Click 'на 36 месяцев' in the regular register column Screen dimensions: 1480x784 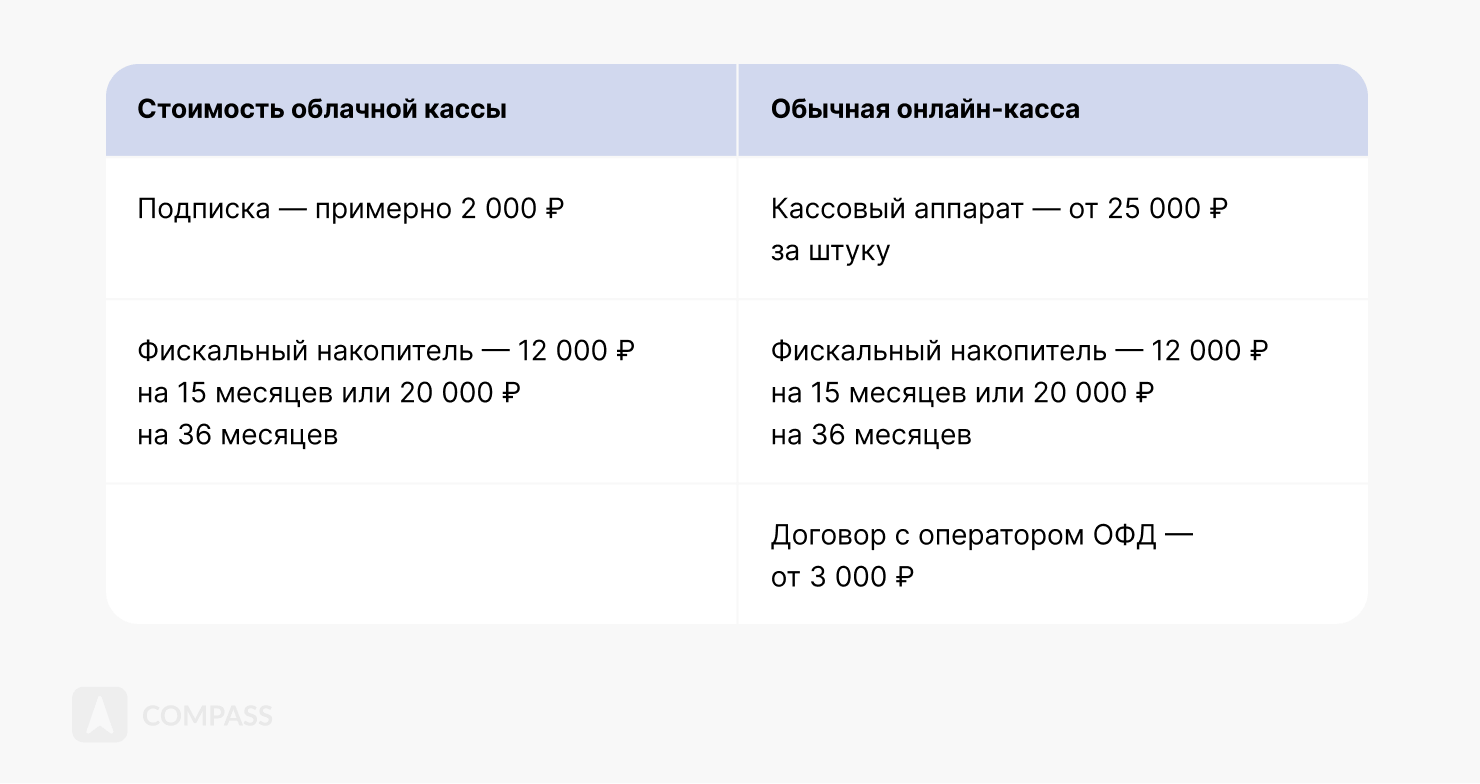(871, 435)
